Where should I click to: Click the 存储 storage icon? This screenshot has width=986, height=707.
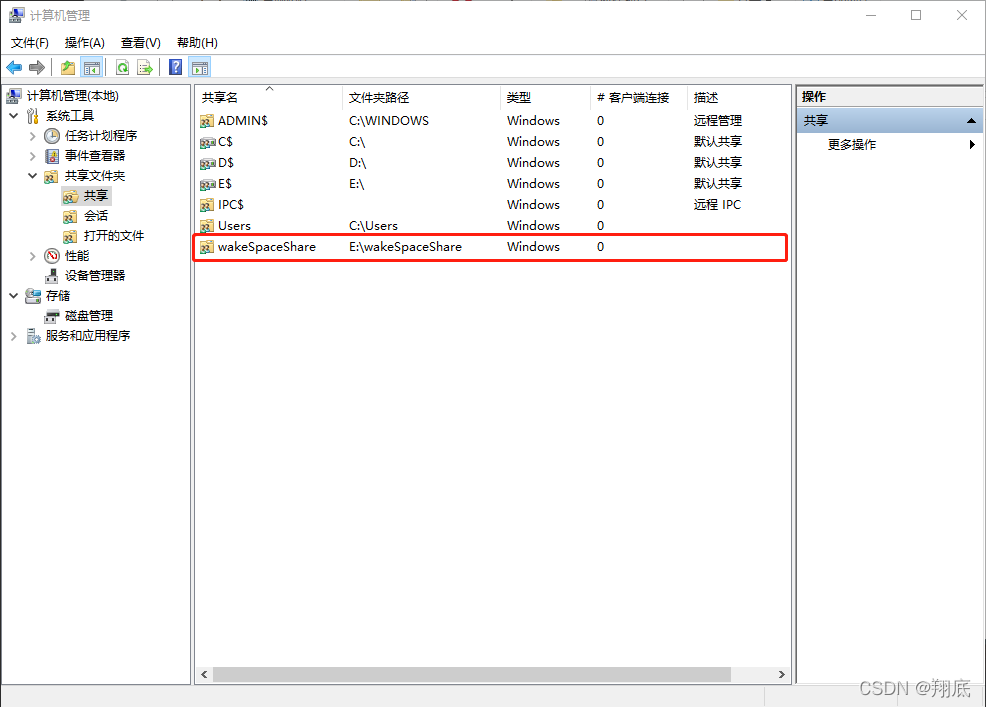[33, 296]
